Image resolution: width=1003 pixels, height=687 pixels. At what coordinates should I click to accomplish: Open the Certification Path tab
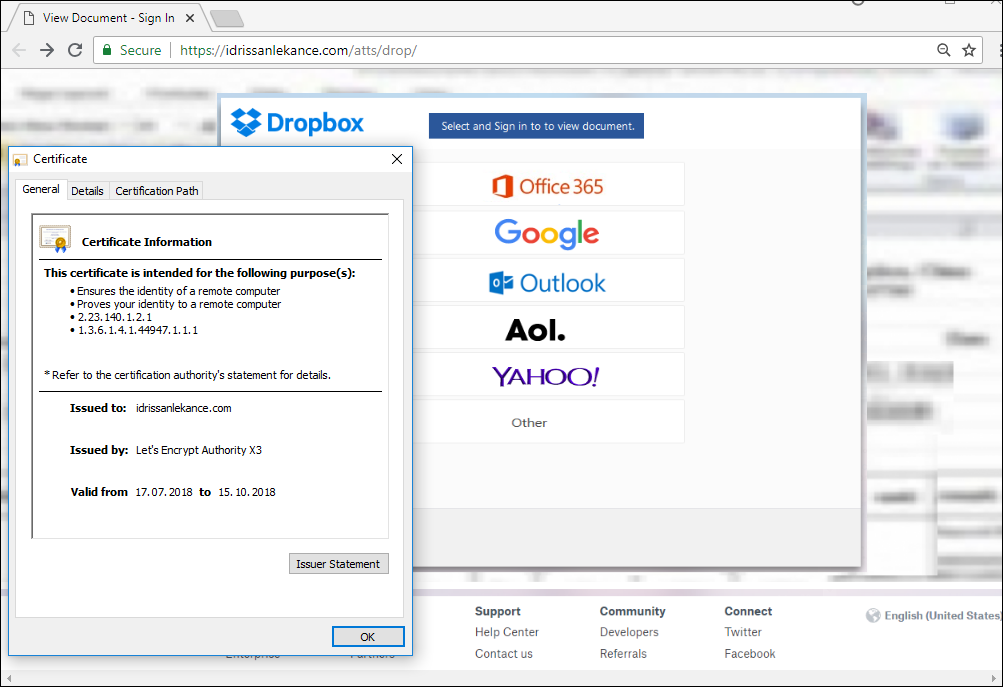point(157,191)
